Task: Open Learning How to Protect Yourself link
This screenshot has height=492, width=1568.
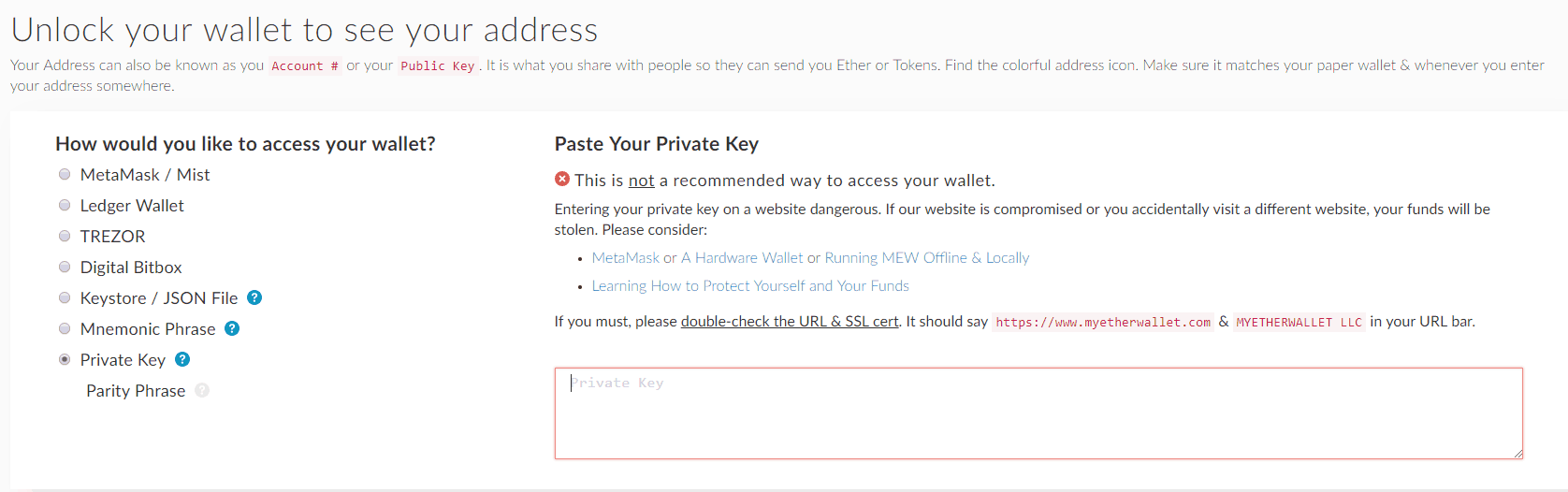Action: coord(750,286)
